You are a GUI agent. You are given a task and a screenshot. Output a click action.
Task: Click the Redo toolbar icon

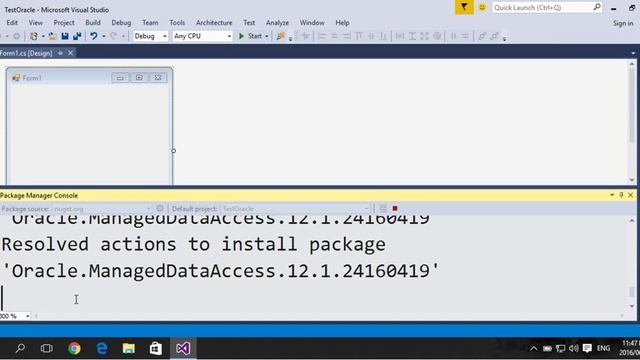pyautogui.click(x=113, y=36)
